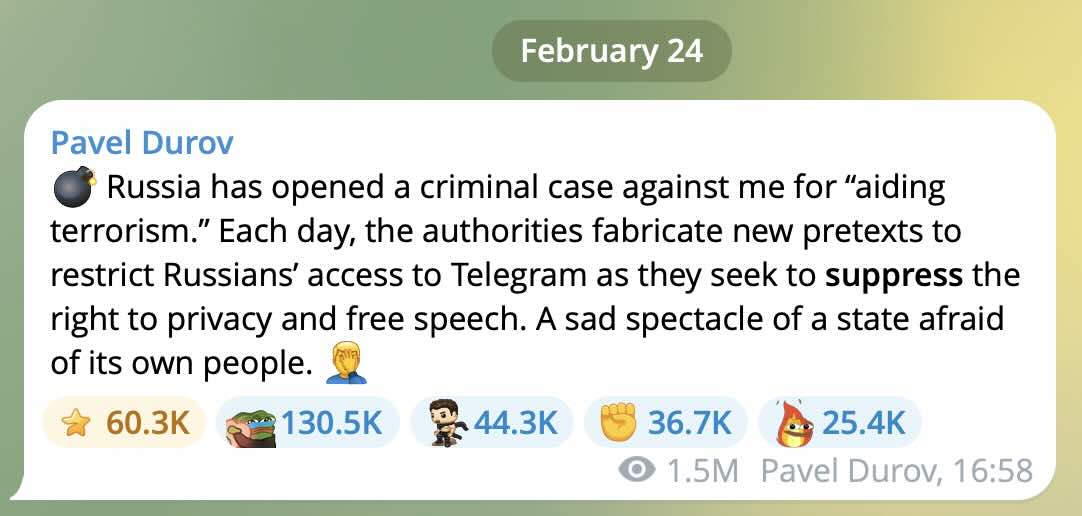Click the 16:58 message timestamp
Viewport: 1082px width, 516px height.
(x=992, y=470)
